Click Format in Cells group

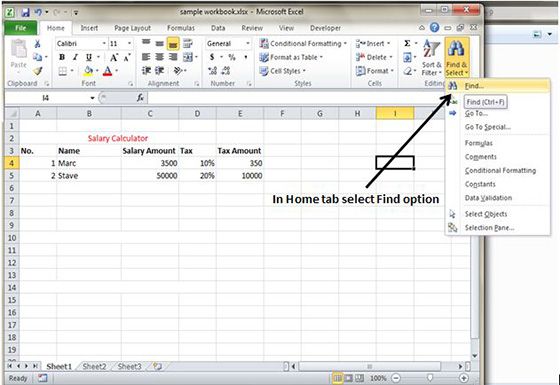pyautogui.click(x=375, y=71)
